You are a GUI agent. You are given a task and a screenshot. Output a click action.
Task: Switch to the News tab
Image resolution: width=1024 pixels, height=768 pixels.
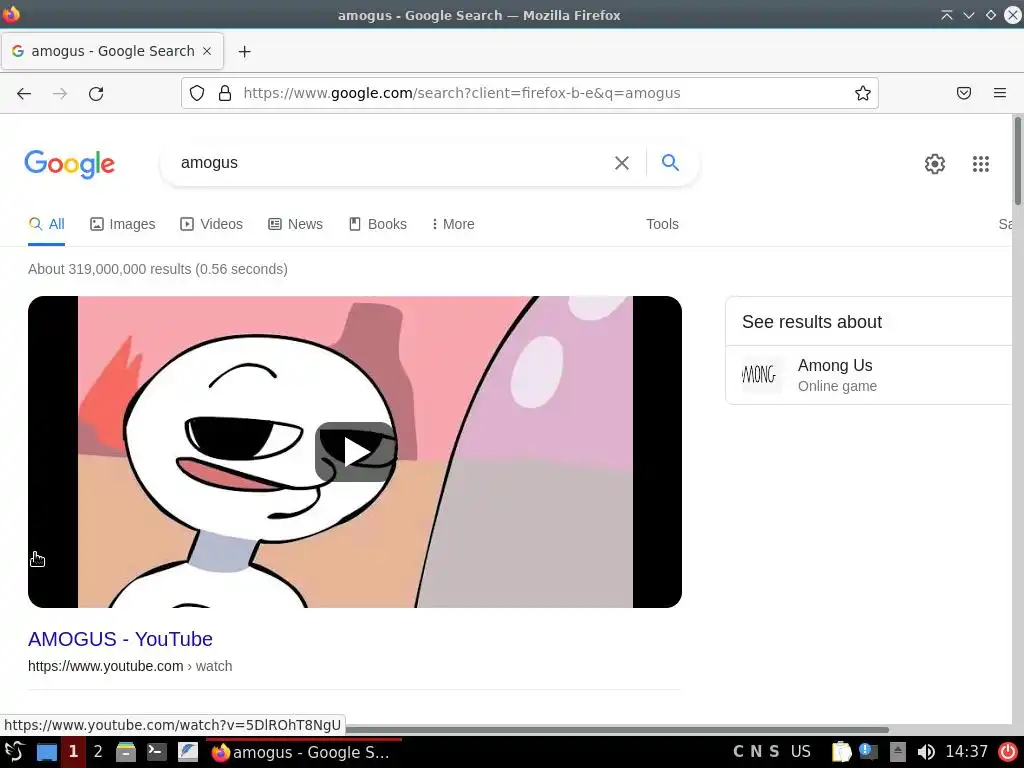(x=295, y=224)
